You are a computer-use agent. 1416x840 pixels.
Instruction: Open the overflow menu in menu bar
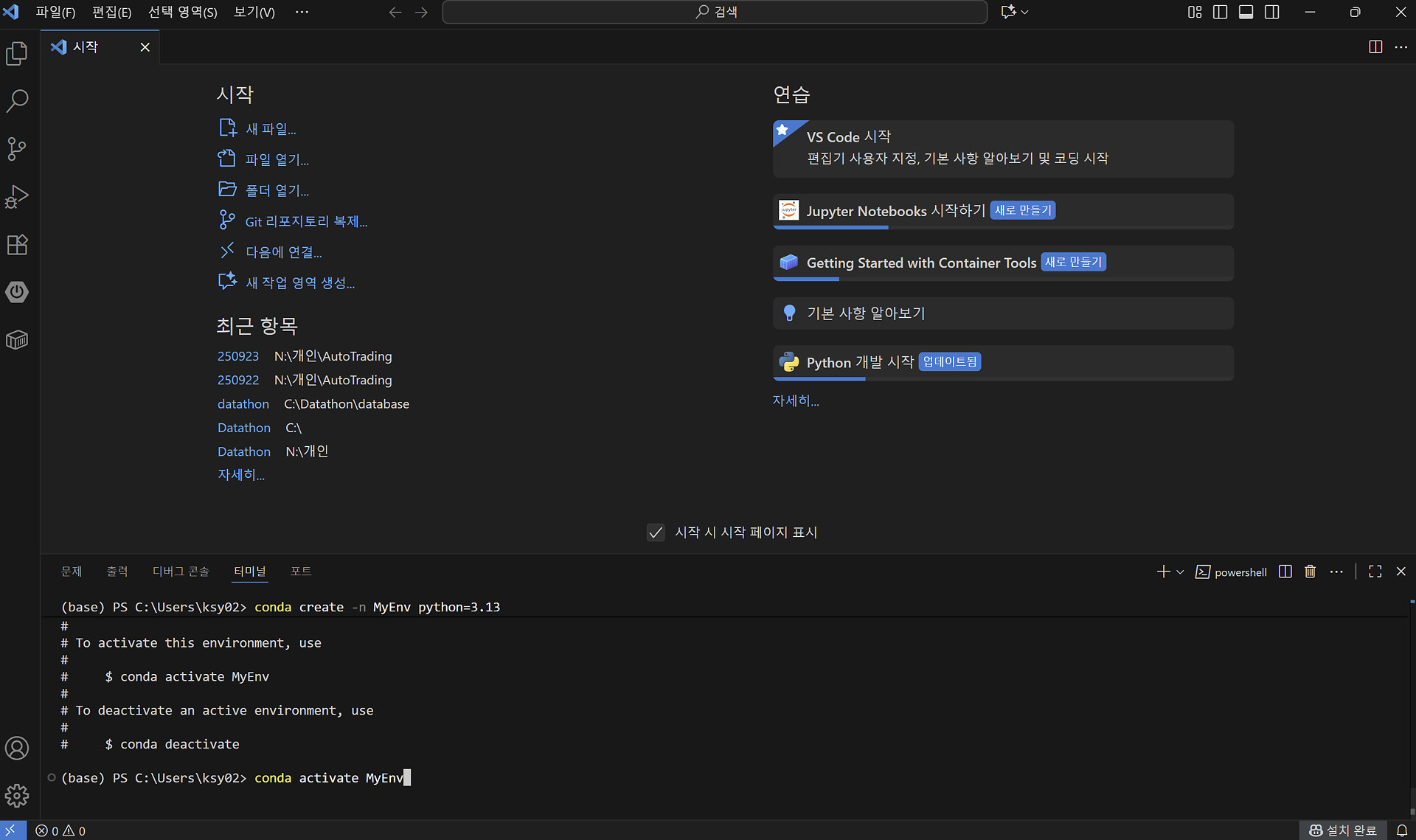coord(302,12)
